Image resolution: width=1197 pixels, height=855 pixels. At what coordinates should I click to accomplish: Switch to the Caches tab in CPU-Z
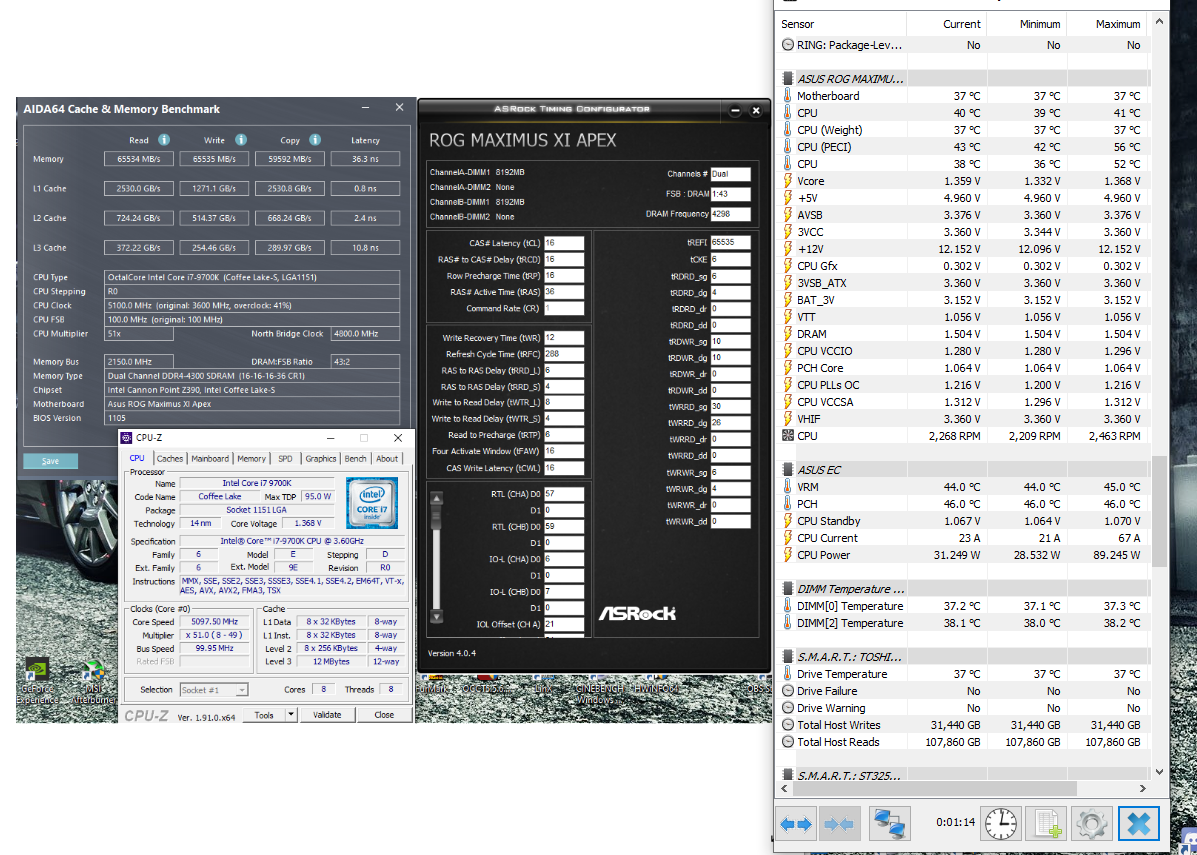click(x=169, y=459)
